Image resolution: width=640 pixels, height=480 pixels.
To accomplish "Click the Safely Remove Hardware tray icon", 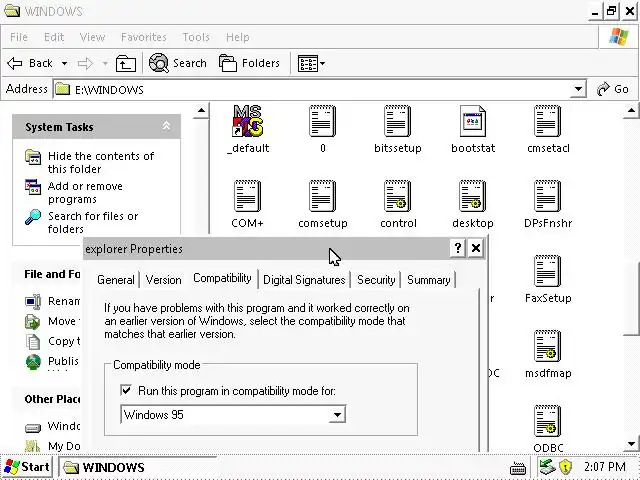I will pos(547,467).
